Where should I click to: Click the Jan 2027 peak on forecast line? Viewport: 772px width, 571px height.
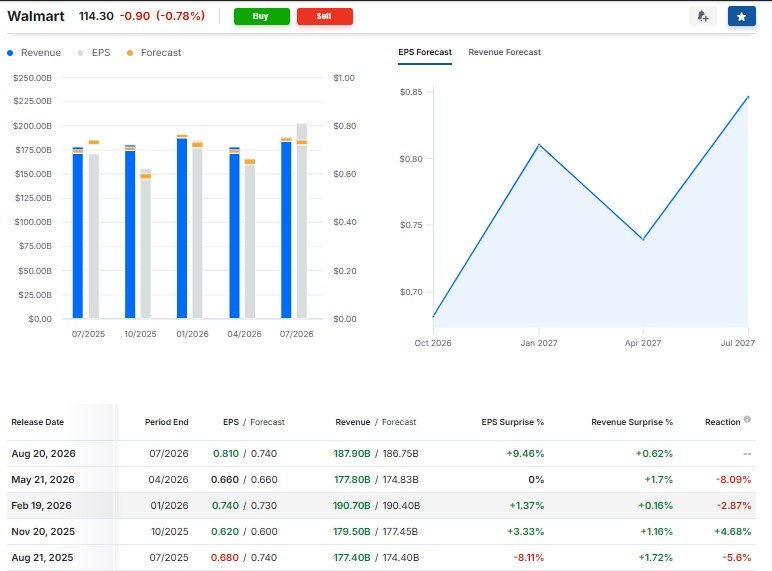(x=539, y=145)
